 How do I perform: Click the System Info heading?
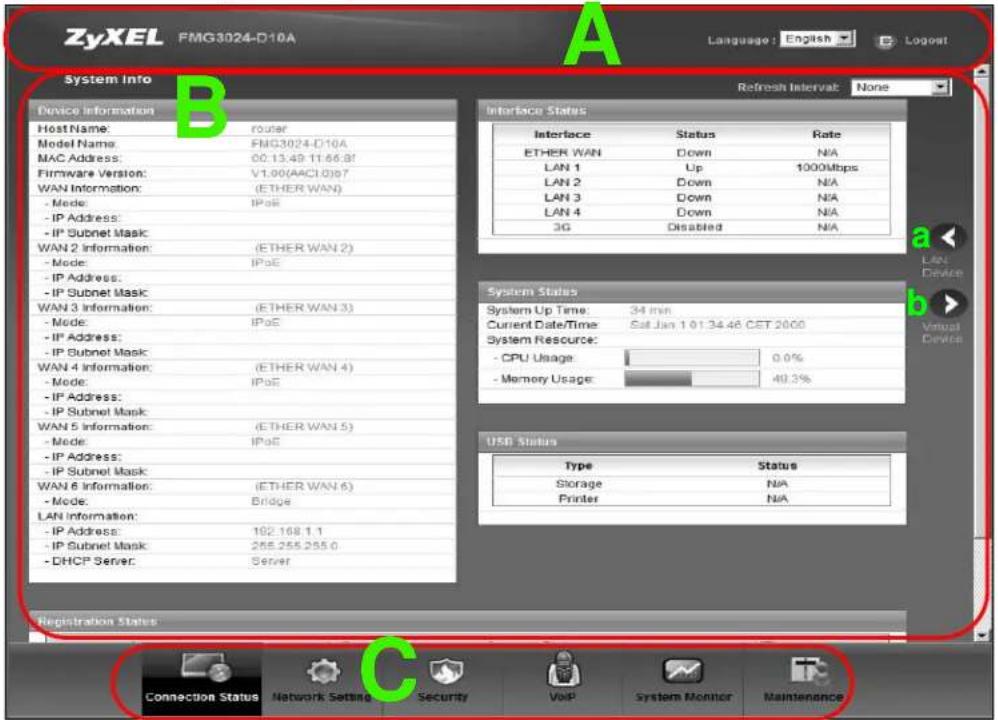(108, 80)
